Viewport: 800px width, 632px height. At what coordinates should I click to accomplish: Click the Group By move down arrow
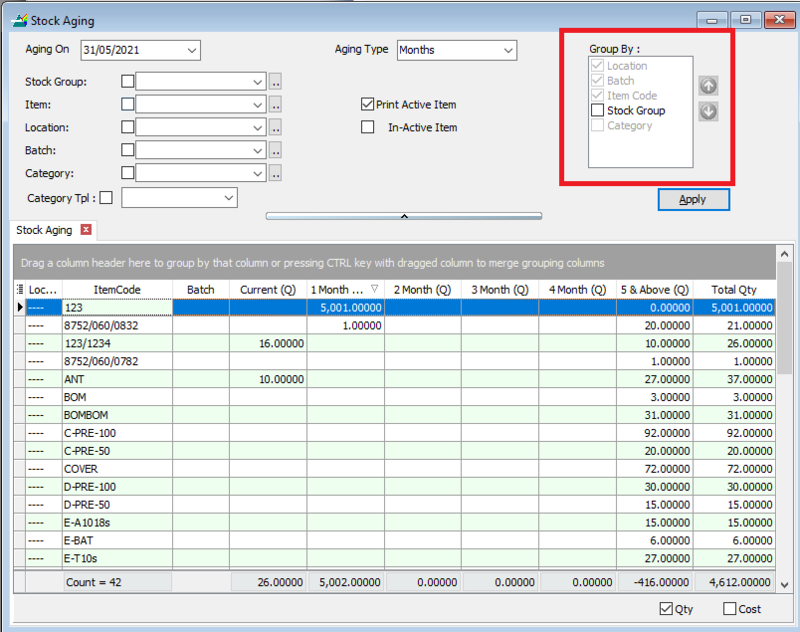coord(708,111)
